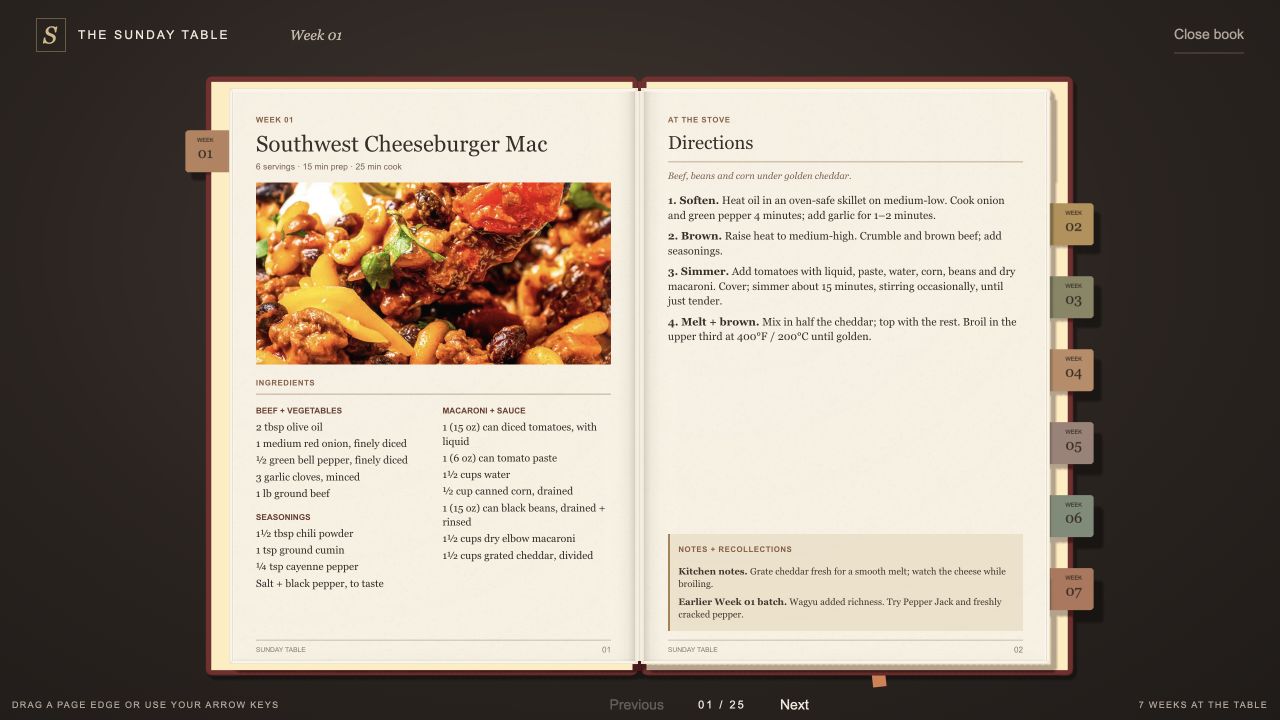The height and width of the screenshot is (720, 1280).
Task: Click the Sunday Table 'S' logo icon
Action: point(51,35)
